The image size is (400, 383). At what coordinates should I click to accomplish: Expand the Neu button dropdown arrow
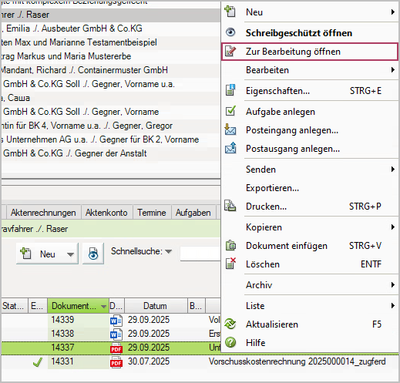point(71,254)
